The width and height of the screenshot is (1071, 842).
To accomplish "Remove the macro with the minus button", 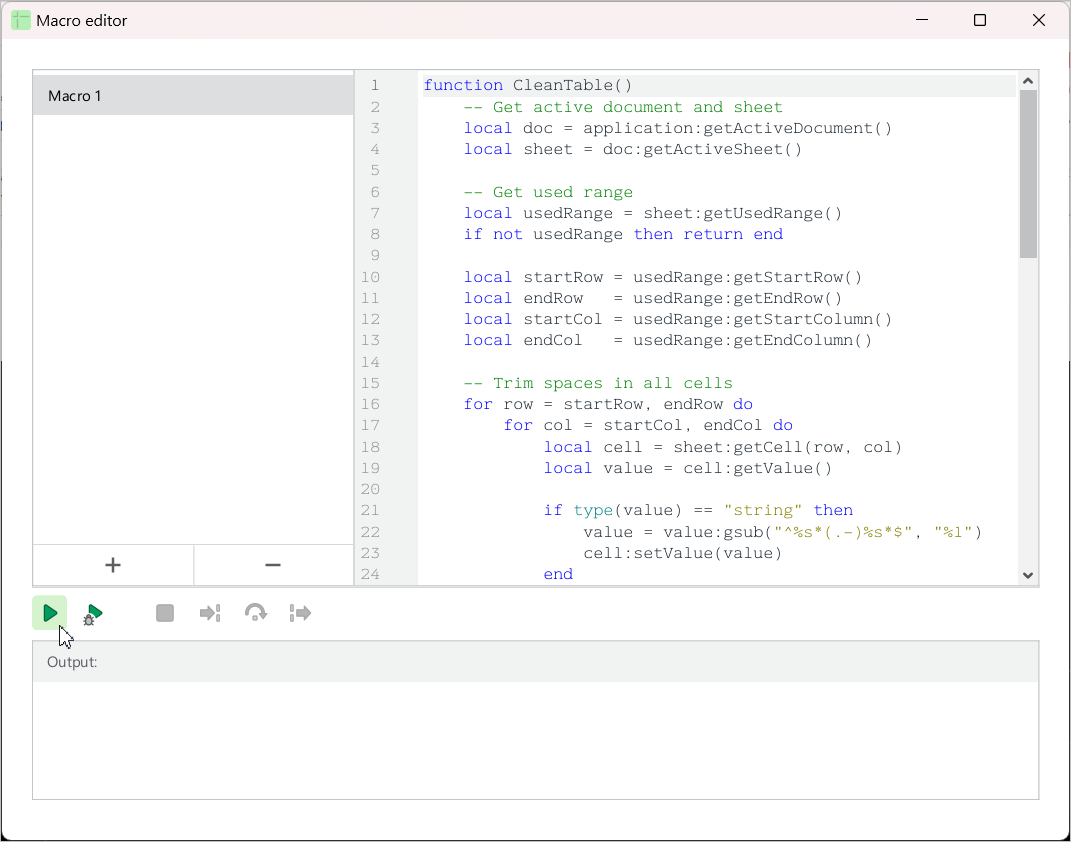I will coord(273,565).
